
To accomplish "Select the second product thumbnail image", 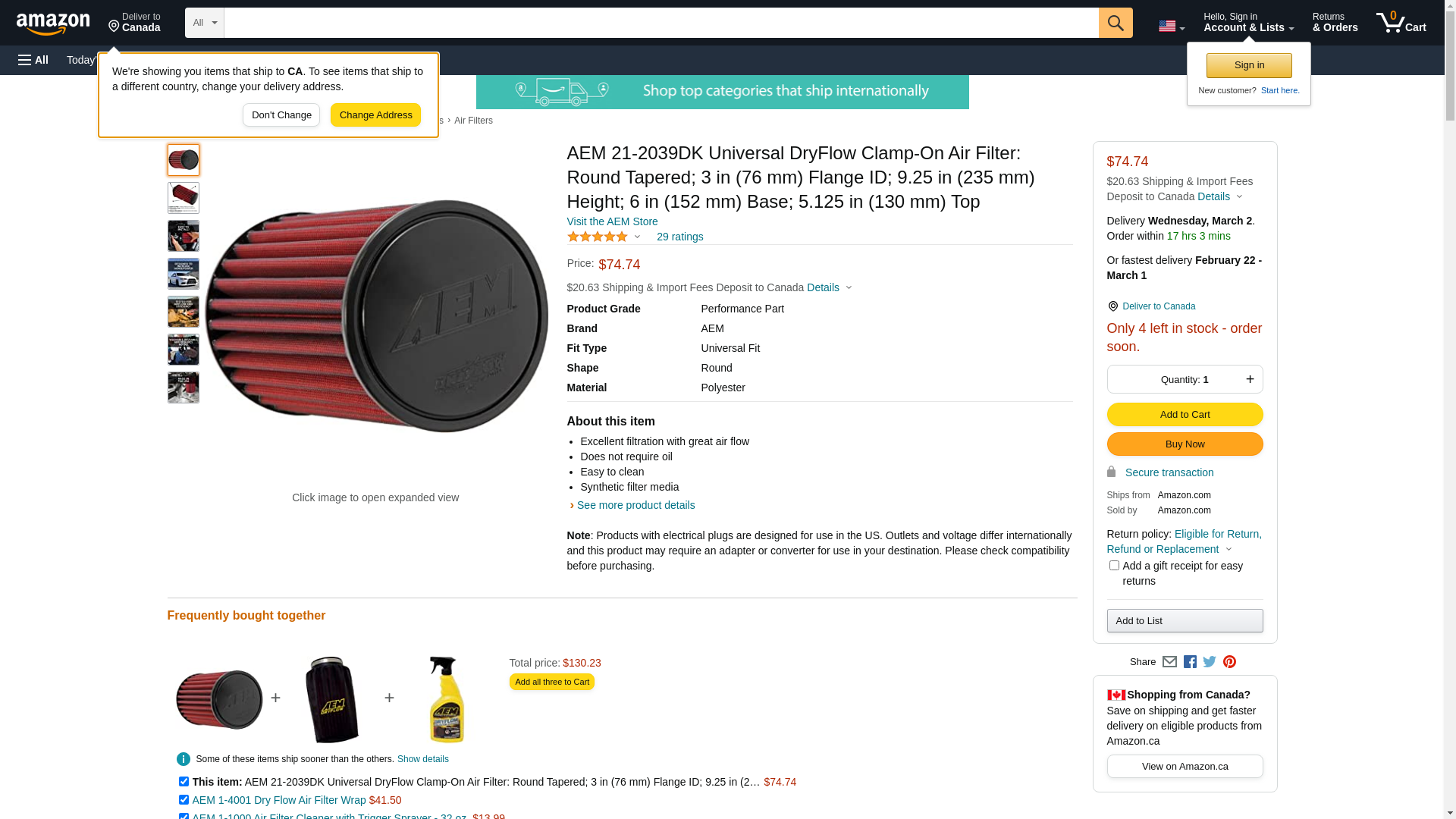I will click(x=184, y=198).
